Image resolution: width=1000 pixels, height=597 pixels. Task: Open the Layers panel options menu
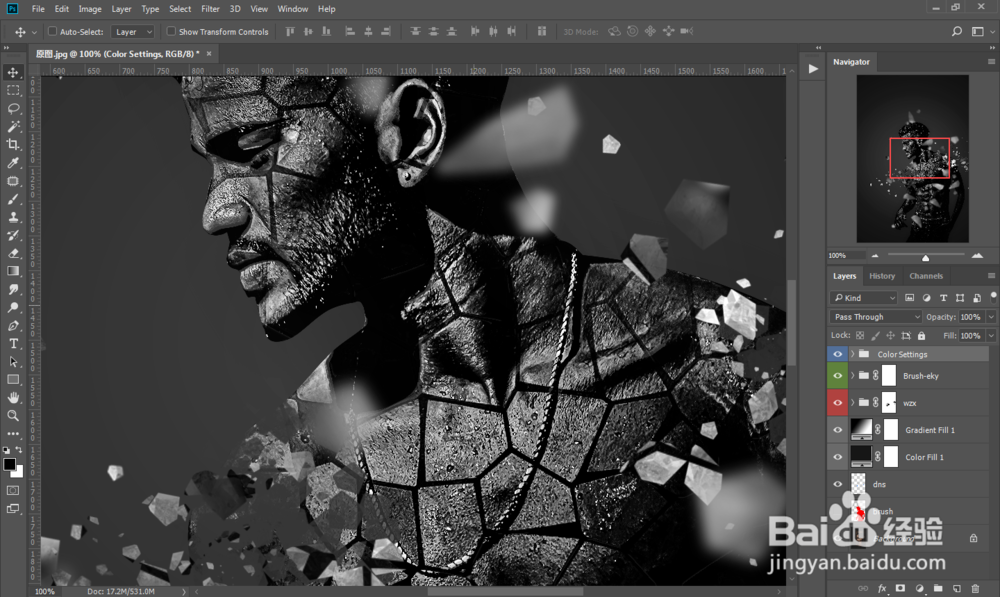[x=991, y=276]
